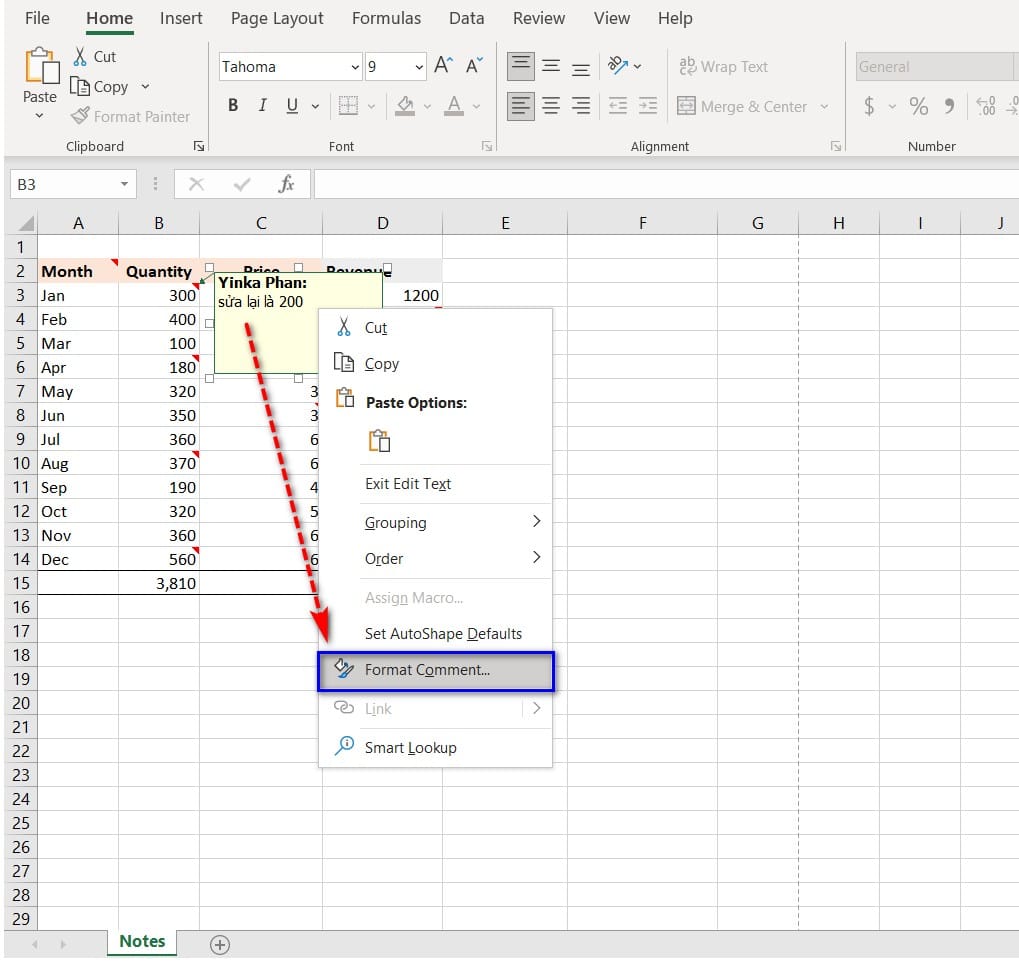The height and width of the screenshot is (962, 1019).
Task: Click the Increase Indent icon
Action: pyautogui.click(x=648, y=106)
